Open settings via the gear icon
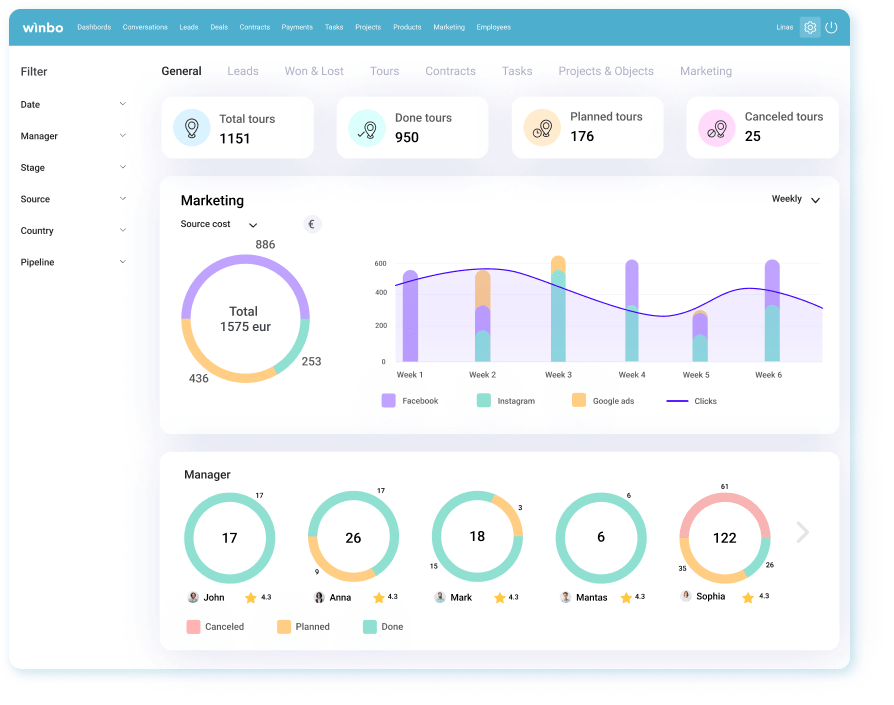 click(x=810, y=28)
